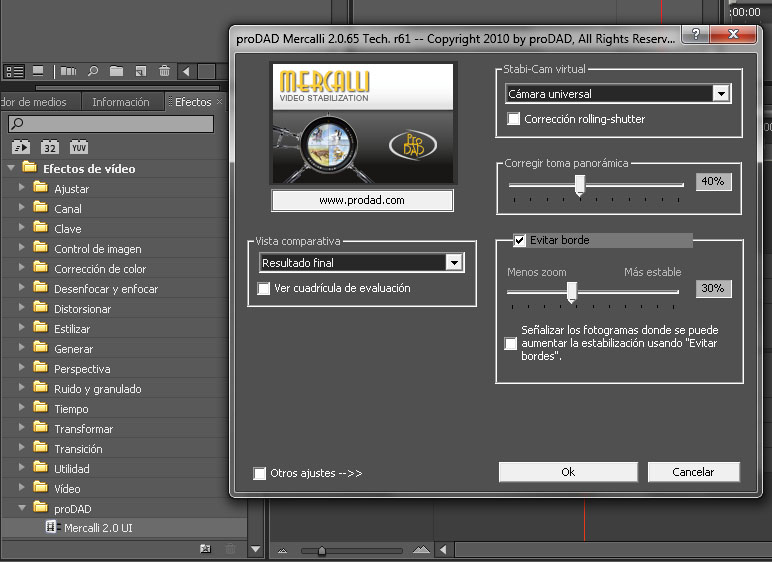Expand the Tiempo folder
Image resolution: width=772 pixels, height=562 pixels.
pyautogui.click(x=21, y=407)
